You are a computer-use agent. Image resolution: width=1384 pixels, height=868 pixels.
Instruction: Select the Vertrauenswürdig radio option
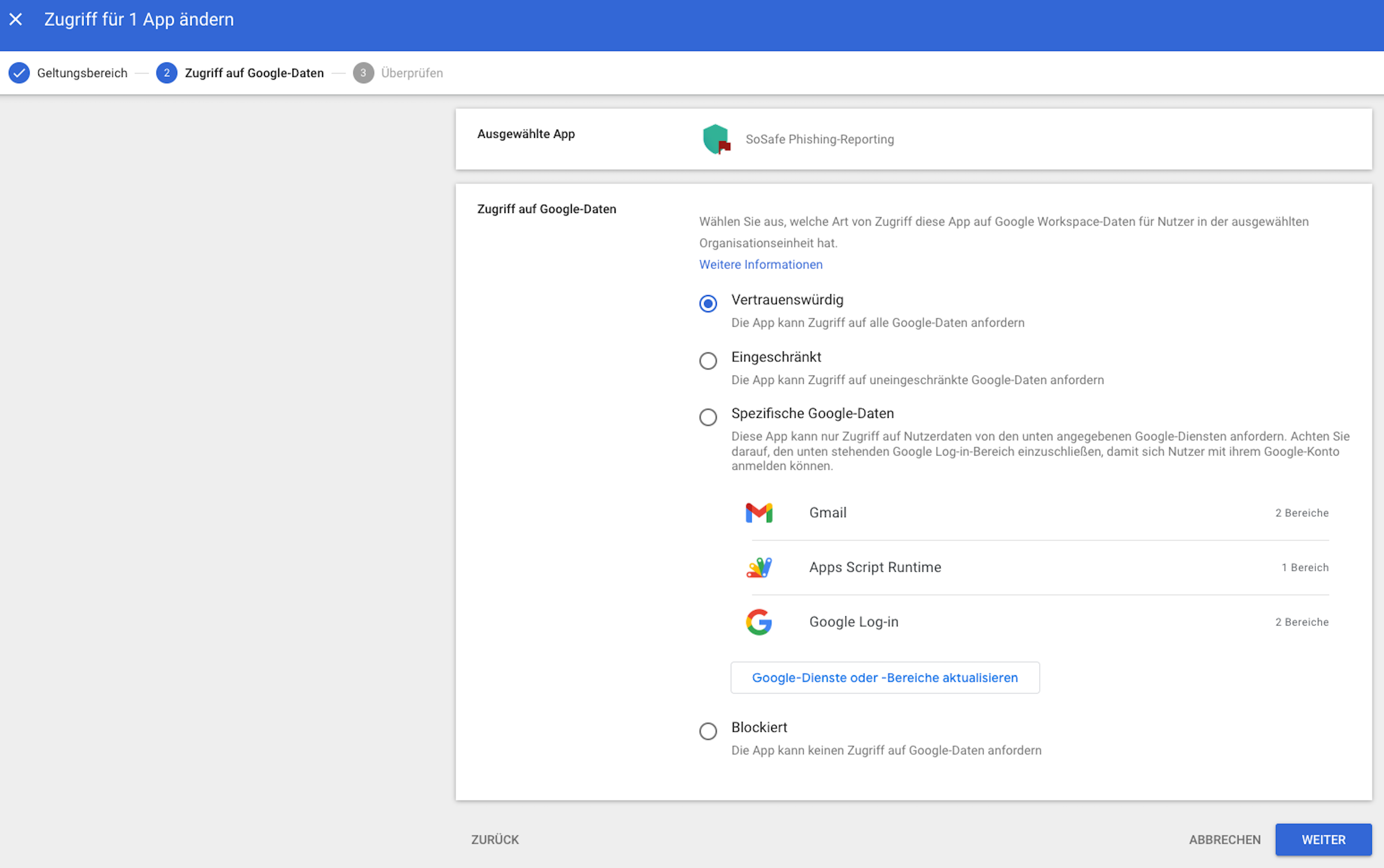point(708,303)
